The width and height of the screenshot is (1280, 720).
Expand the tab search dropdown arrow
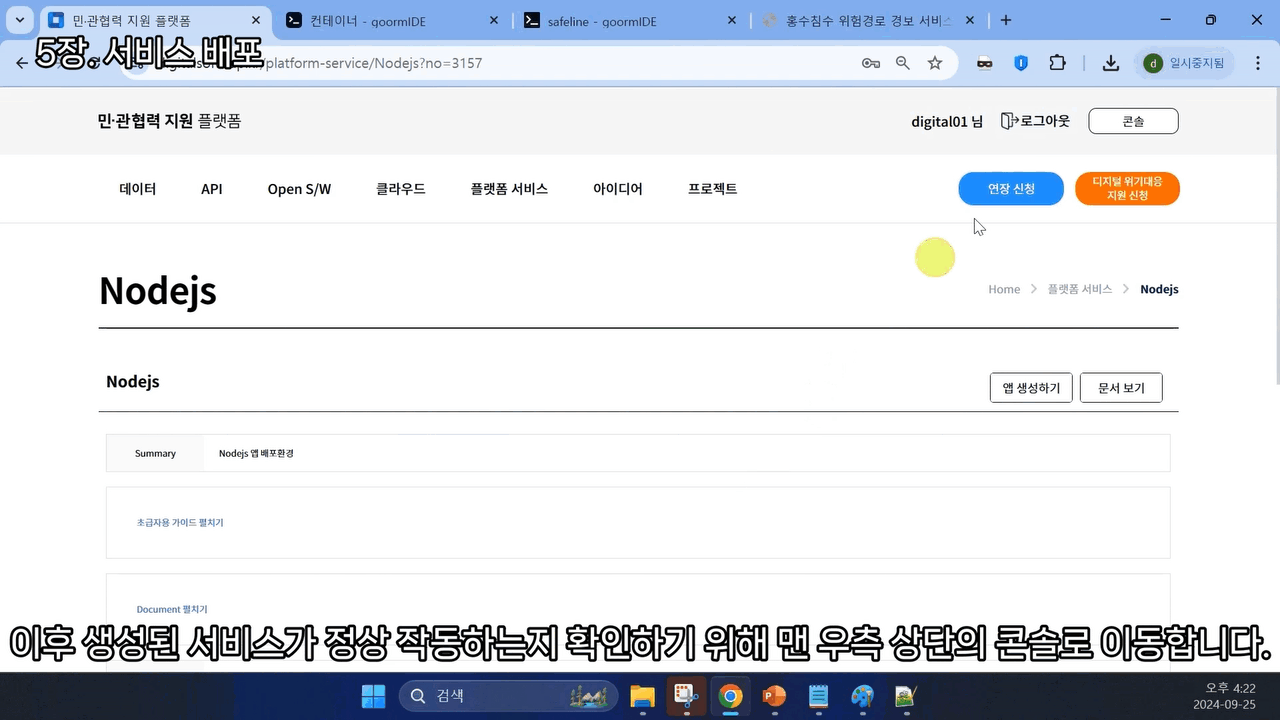click(19, 20)
